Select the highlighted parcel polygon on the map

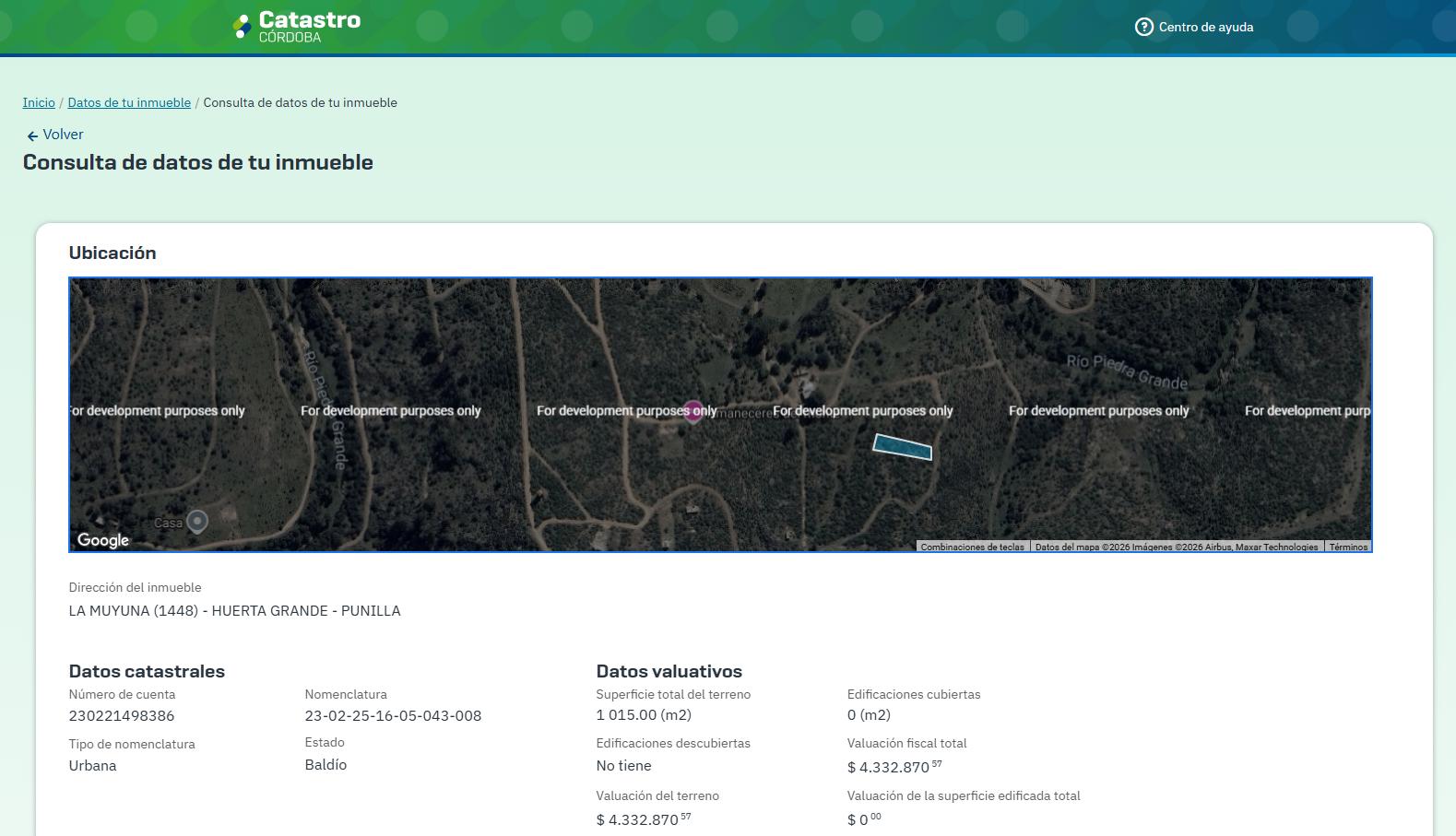[903, 447]
